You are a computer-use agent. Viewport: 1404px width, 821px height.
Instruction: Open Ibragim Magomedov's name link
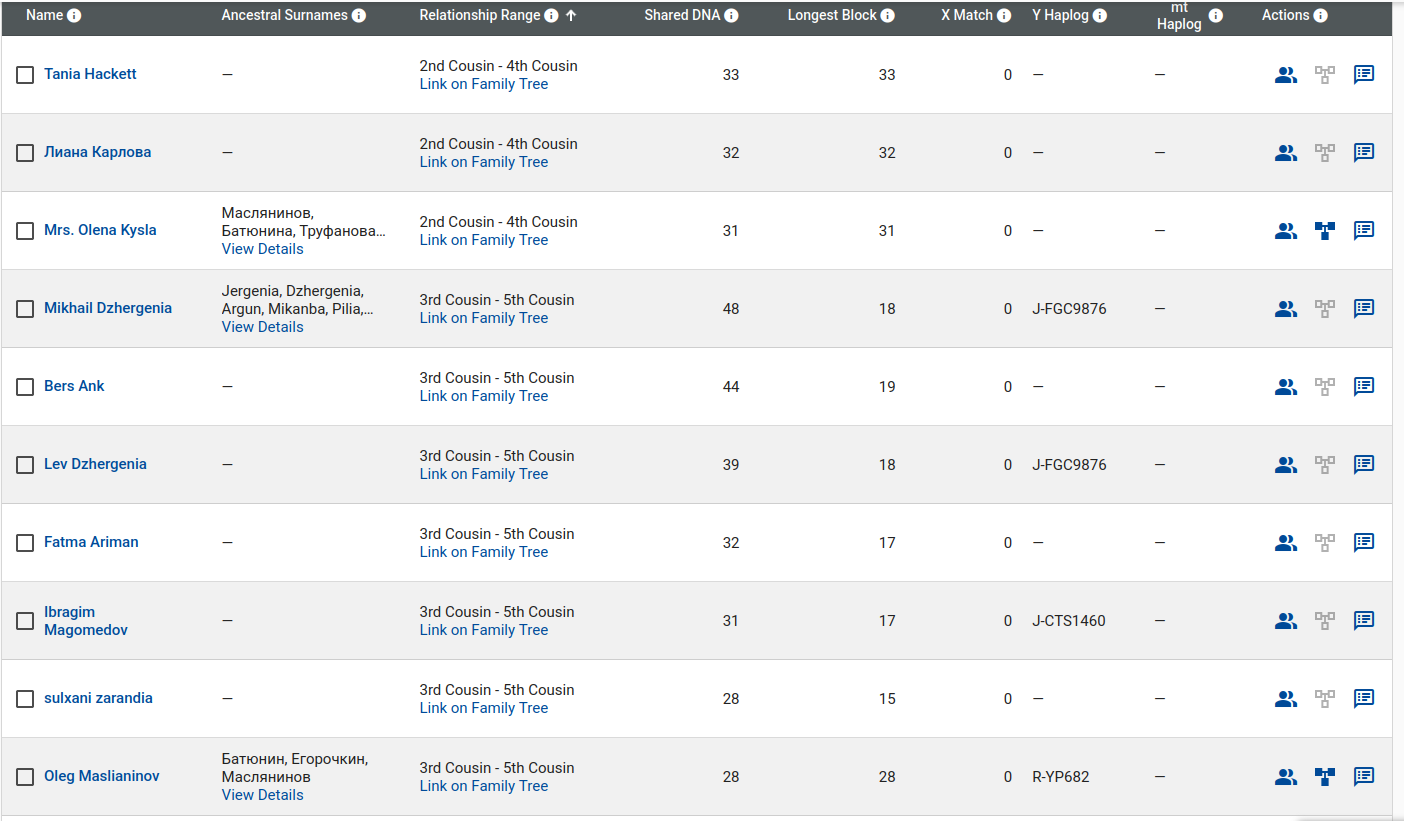pos(86,621)
